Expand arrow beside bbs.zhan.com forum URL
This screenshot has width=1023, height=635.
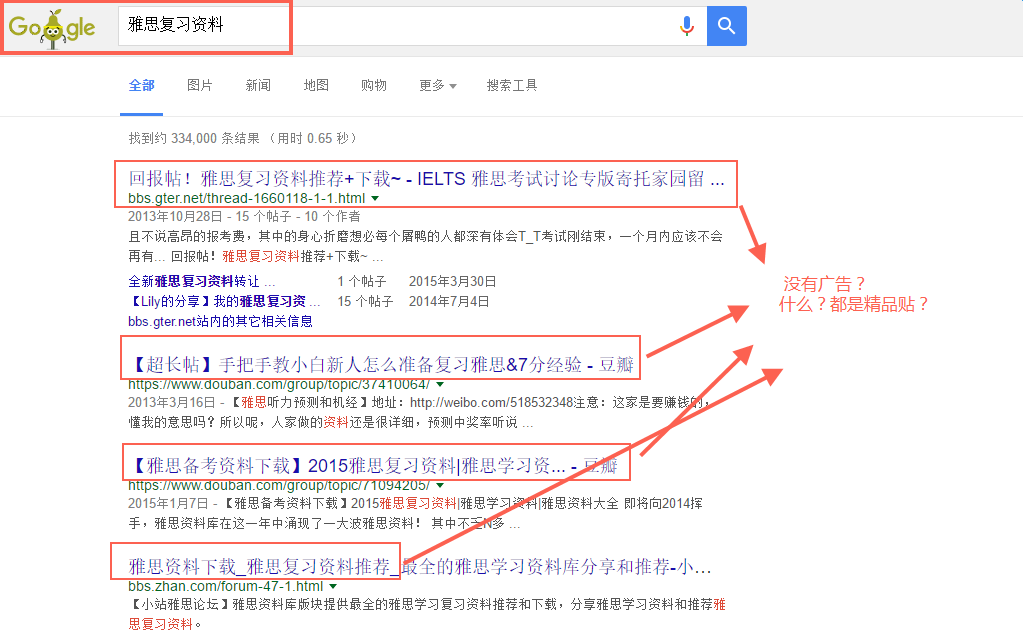[333, 586]
